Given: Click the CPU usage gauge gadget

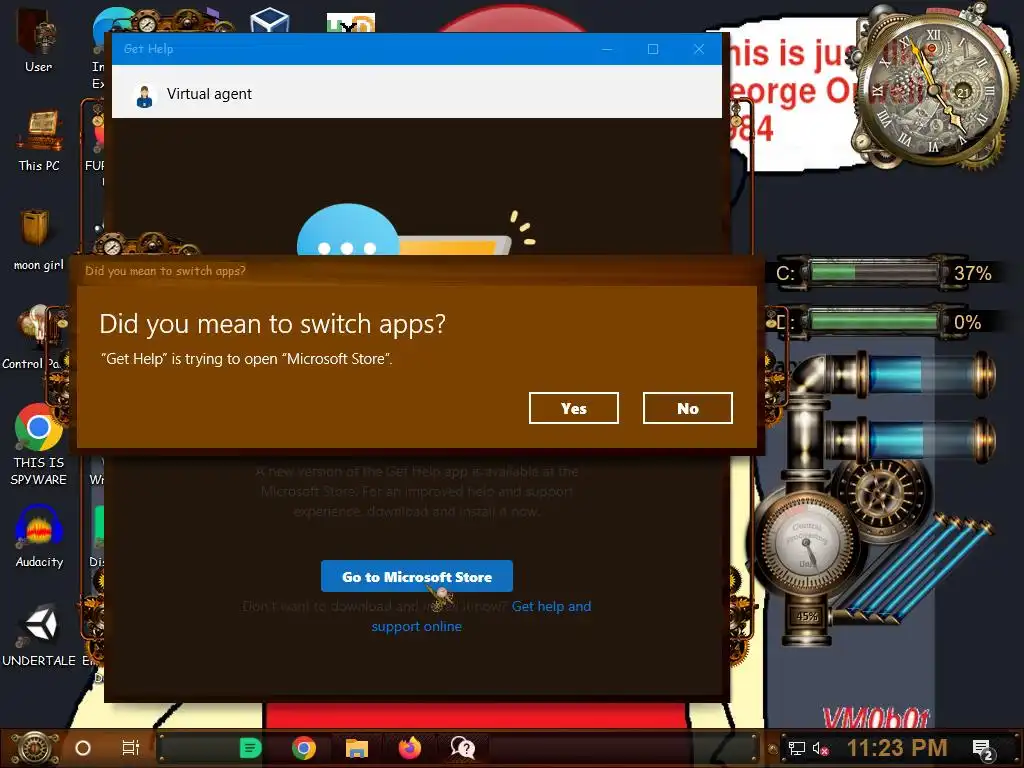Looking at the screenshot, I should click(808, 544).
